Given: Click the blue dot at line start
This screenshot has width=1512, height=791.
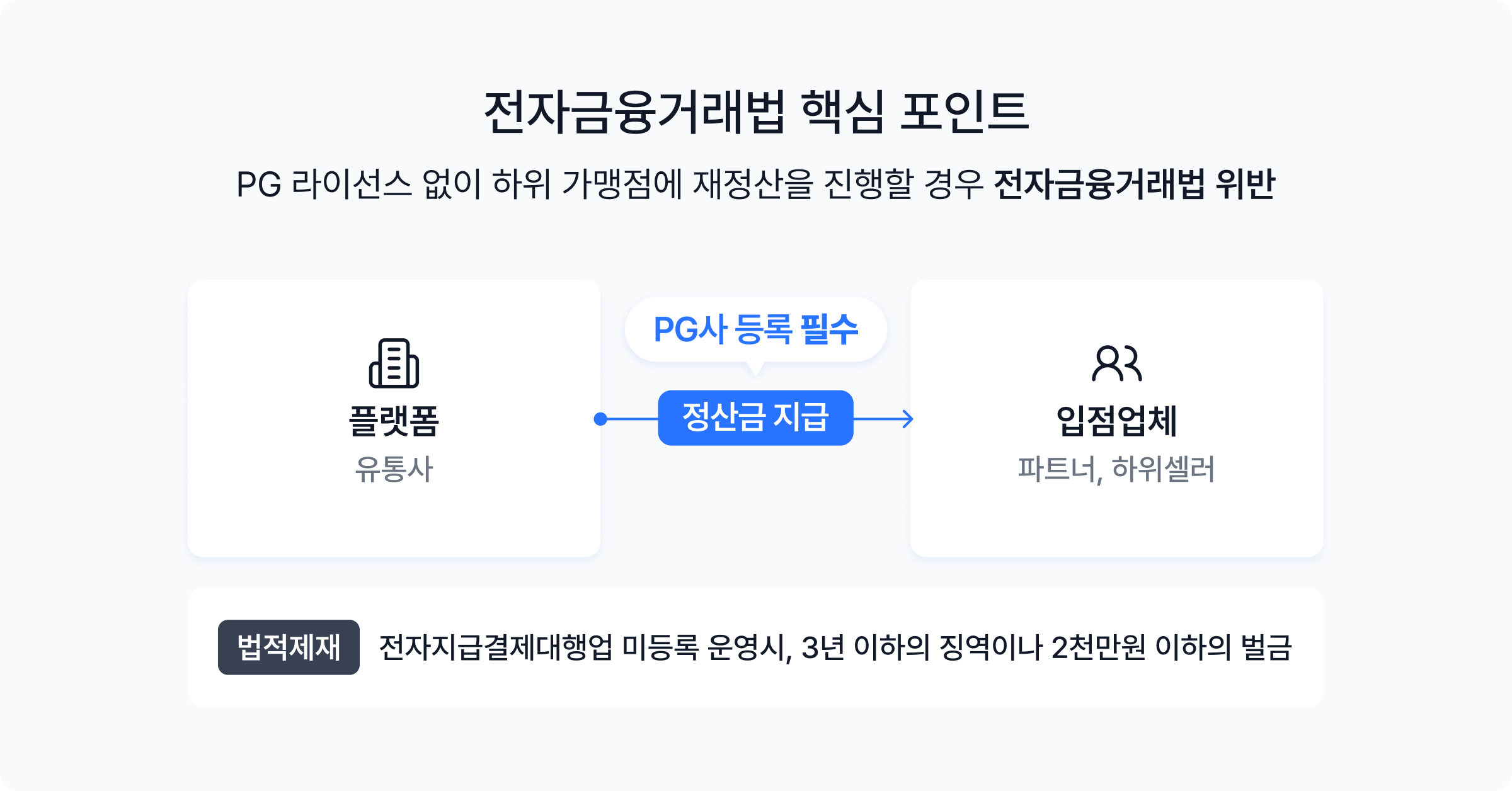Looking at the screenshot, I should [600, 419].
